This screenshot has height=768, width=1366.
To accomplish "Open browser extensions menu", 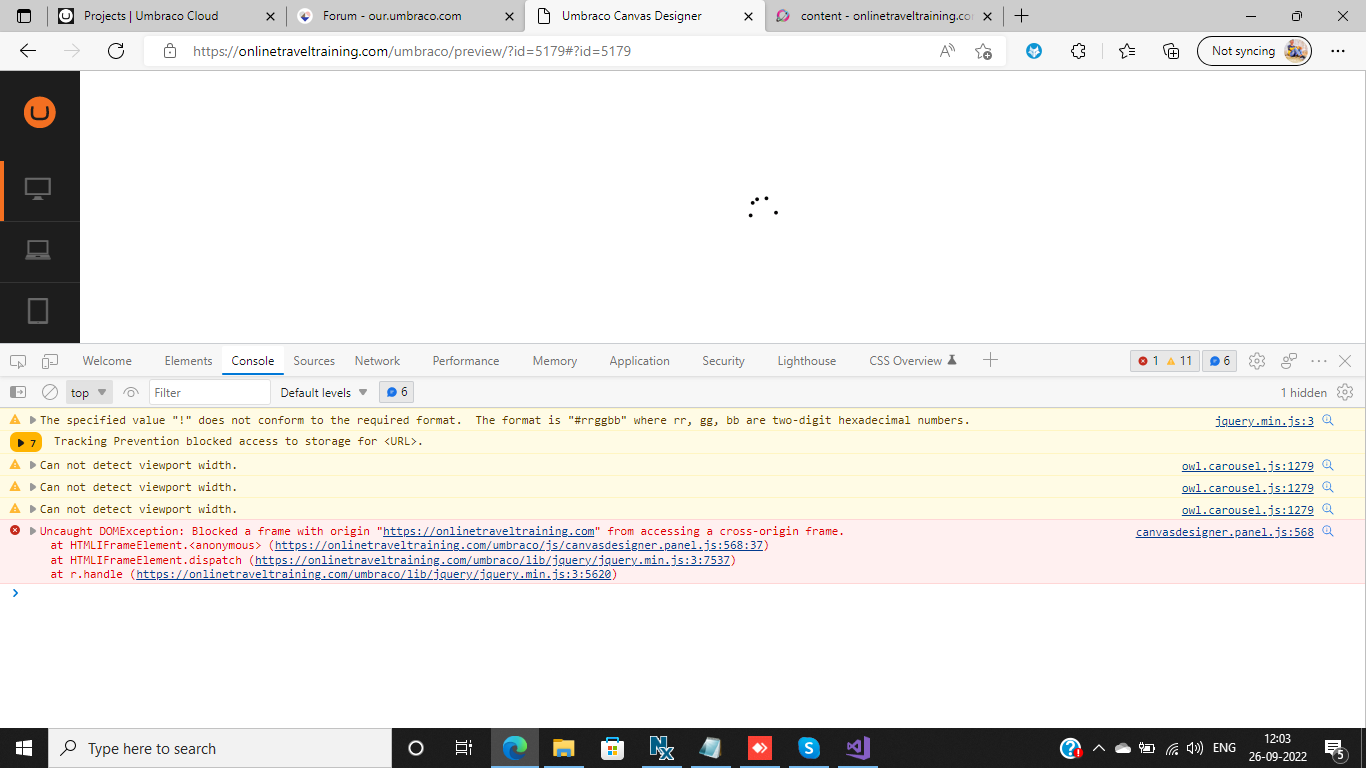I will click(x=1078, y=51).
